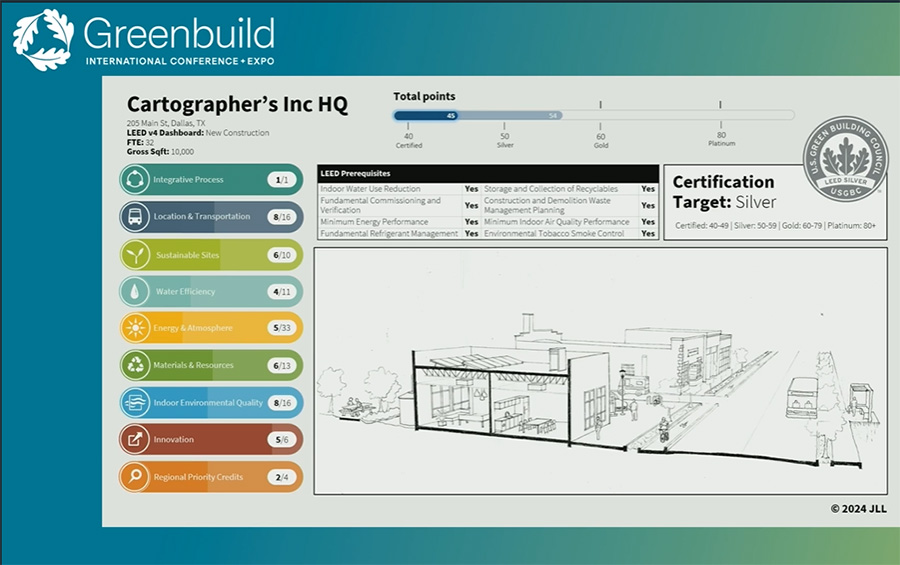Click the Materials & Resources recycle icon
The width and height of the screenshot is (900, 565).
click(x=134, y=365)
